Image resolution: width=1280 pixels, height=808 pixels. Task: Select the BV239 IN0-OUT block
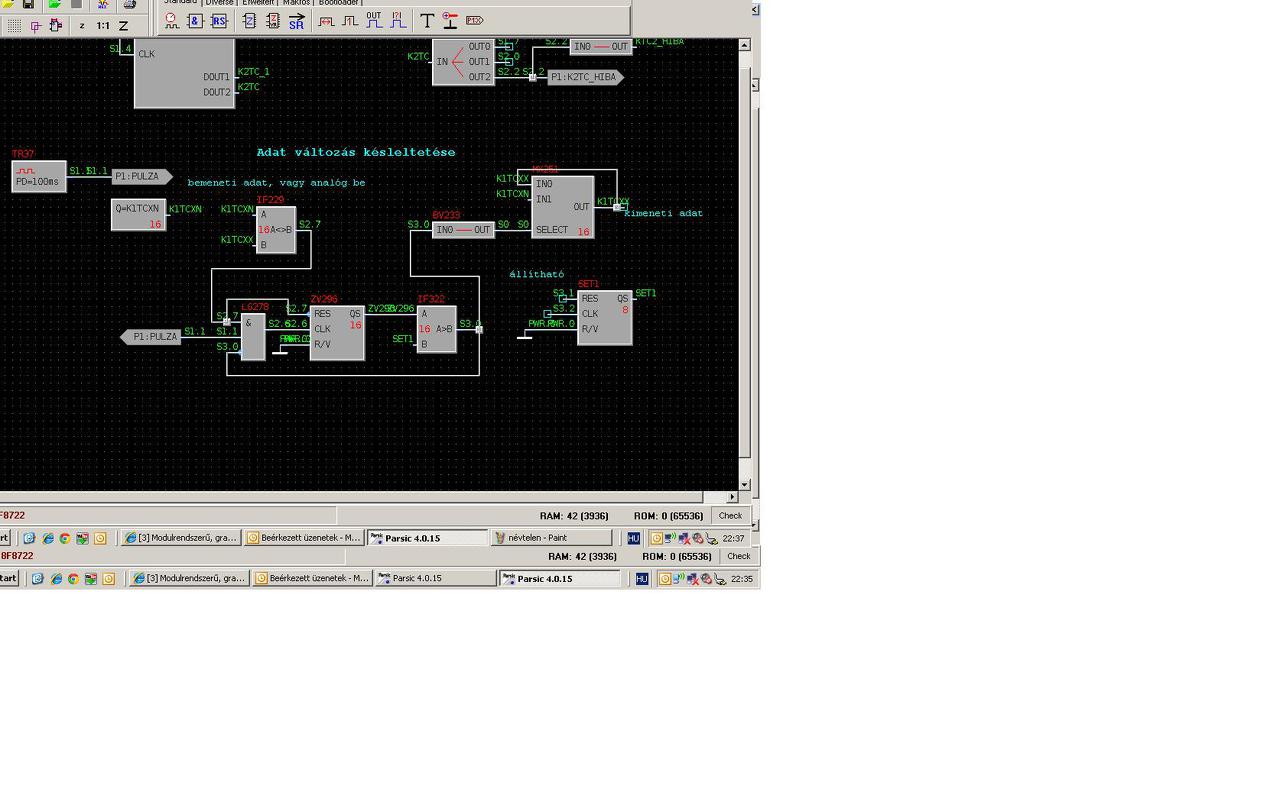coord(464,230)
